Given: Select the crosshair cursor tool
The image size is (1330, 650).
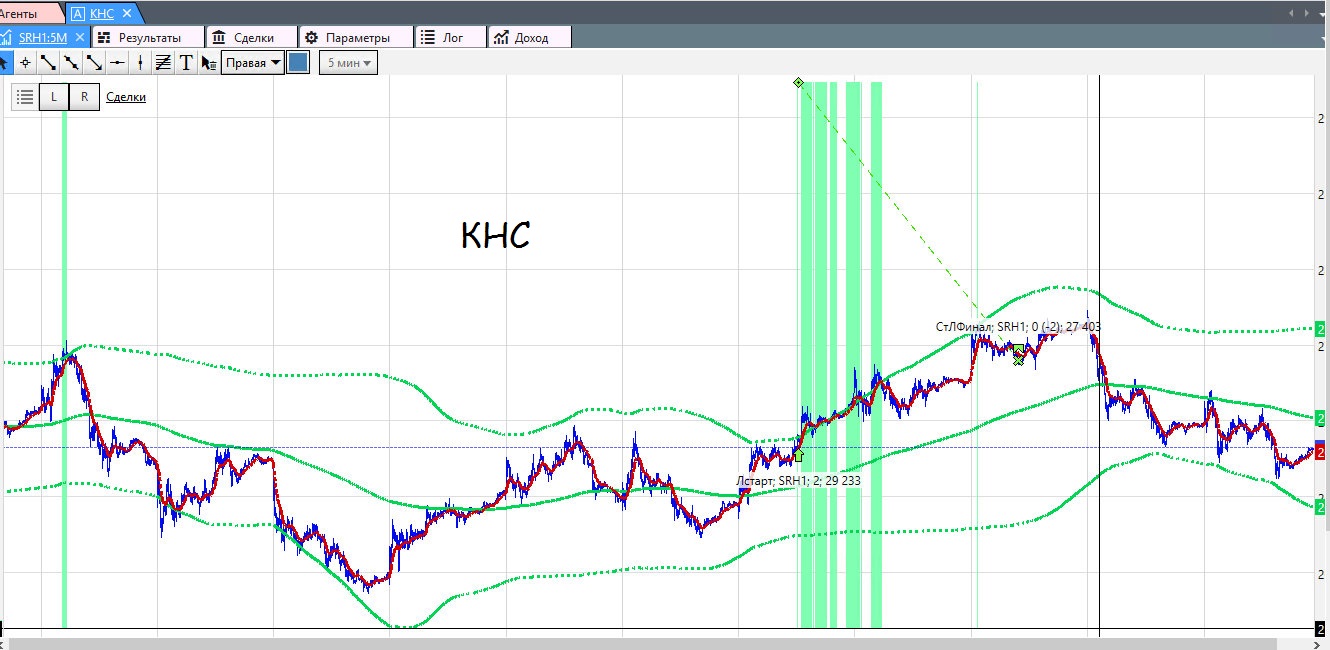Looking at the screenshot, I should point(25,62).
